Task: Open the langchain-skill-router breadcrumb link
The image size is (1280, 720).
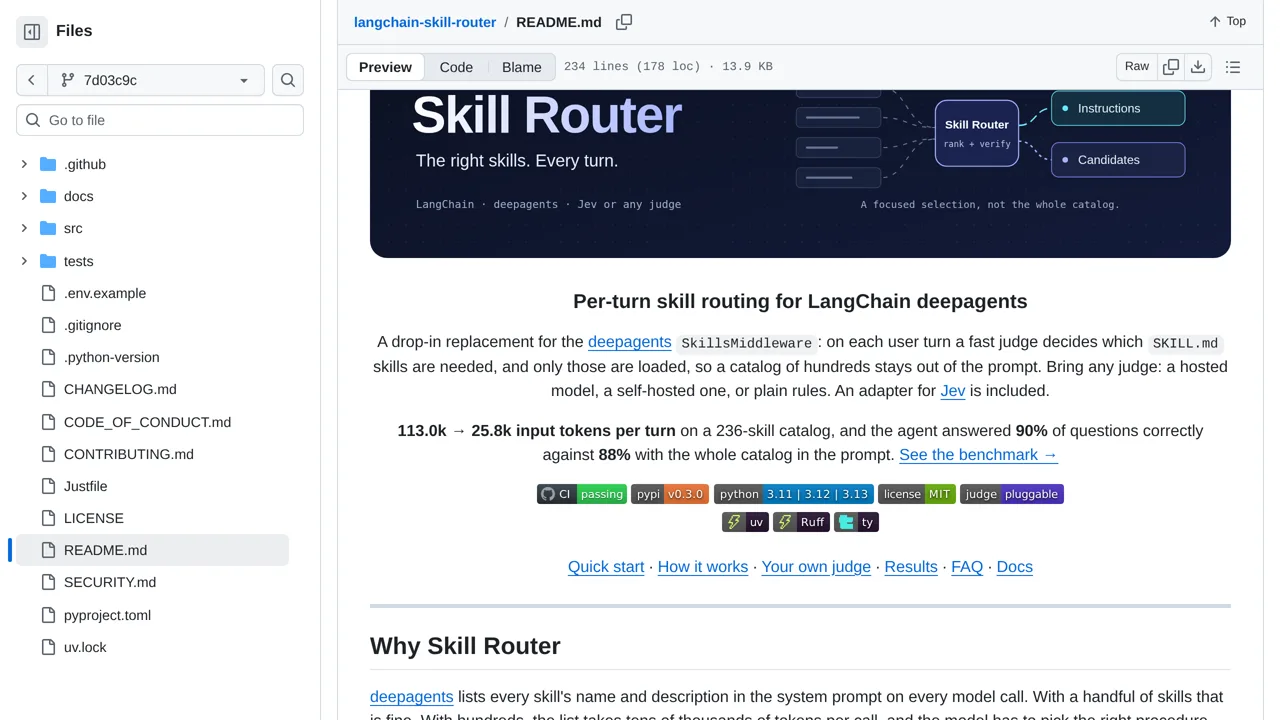Action: 425,22
